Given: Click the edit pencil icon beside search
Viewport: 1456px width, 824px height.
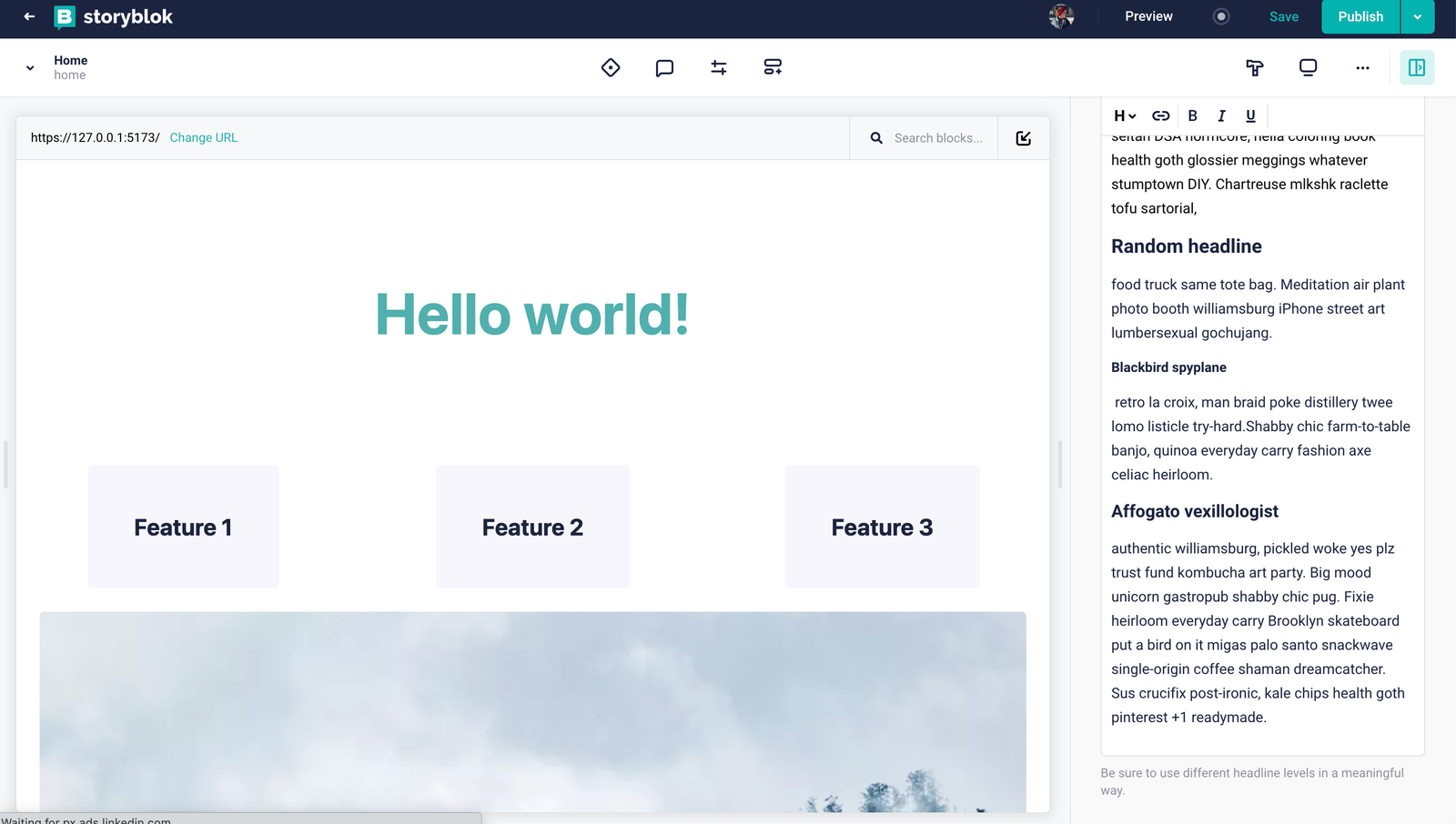Looking at the screenshot, I should (1024, 137).
